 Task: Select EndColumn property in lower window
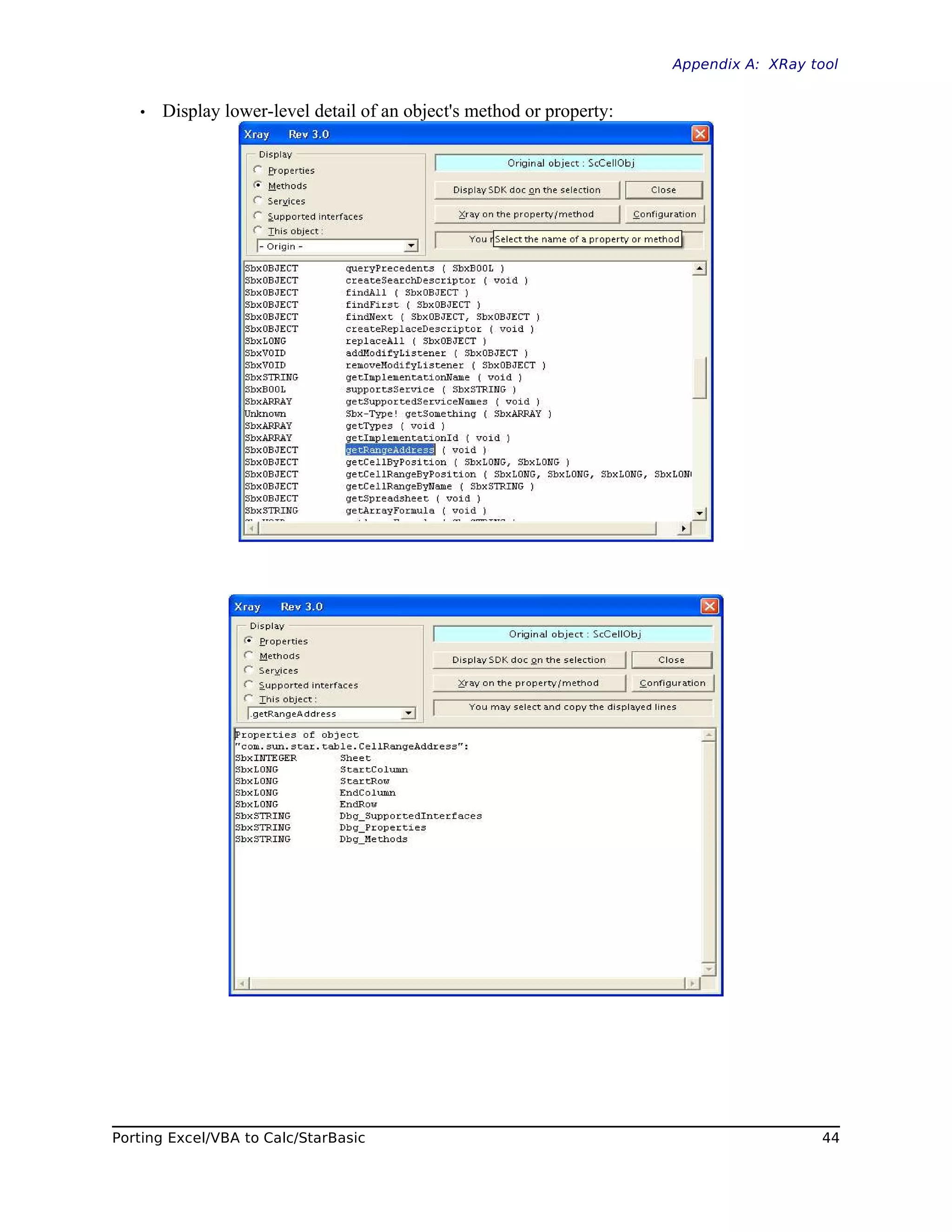point(315,793)
